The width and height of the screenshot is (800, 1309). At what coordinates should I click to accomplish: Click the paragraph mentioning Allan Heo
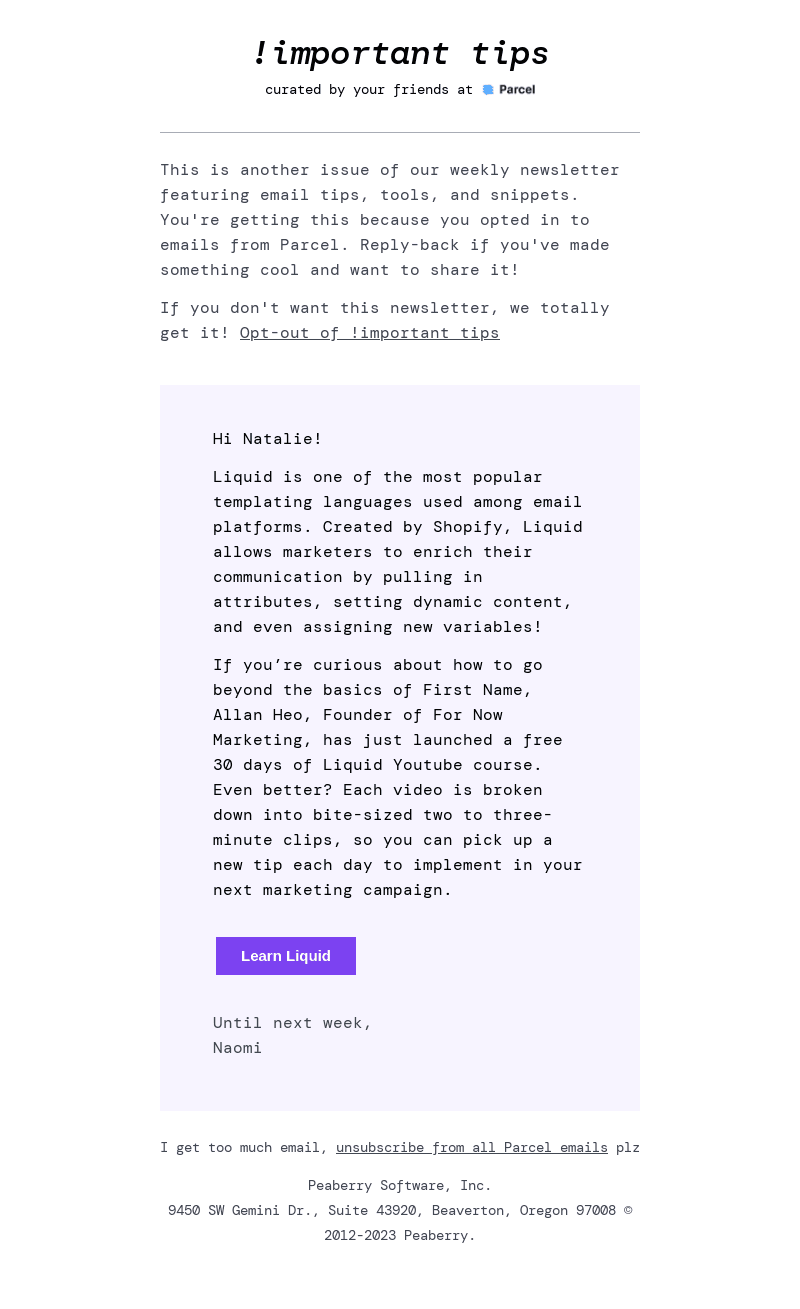(398, 777)
